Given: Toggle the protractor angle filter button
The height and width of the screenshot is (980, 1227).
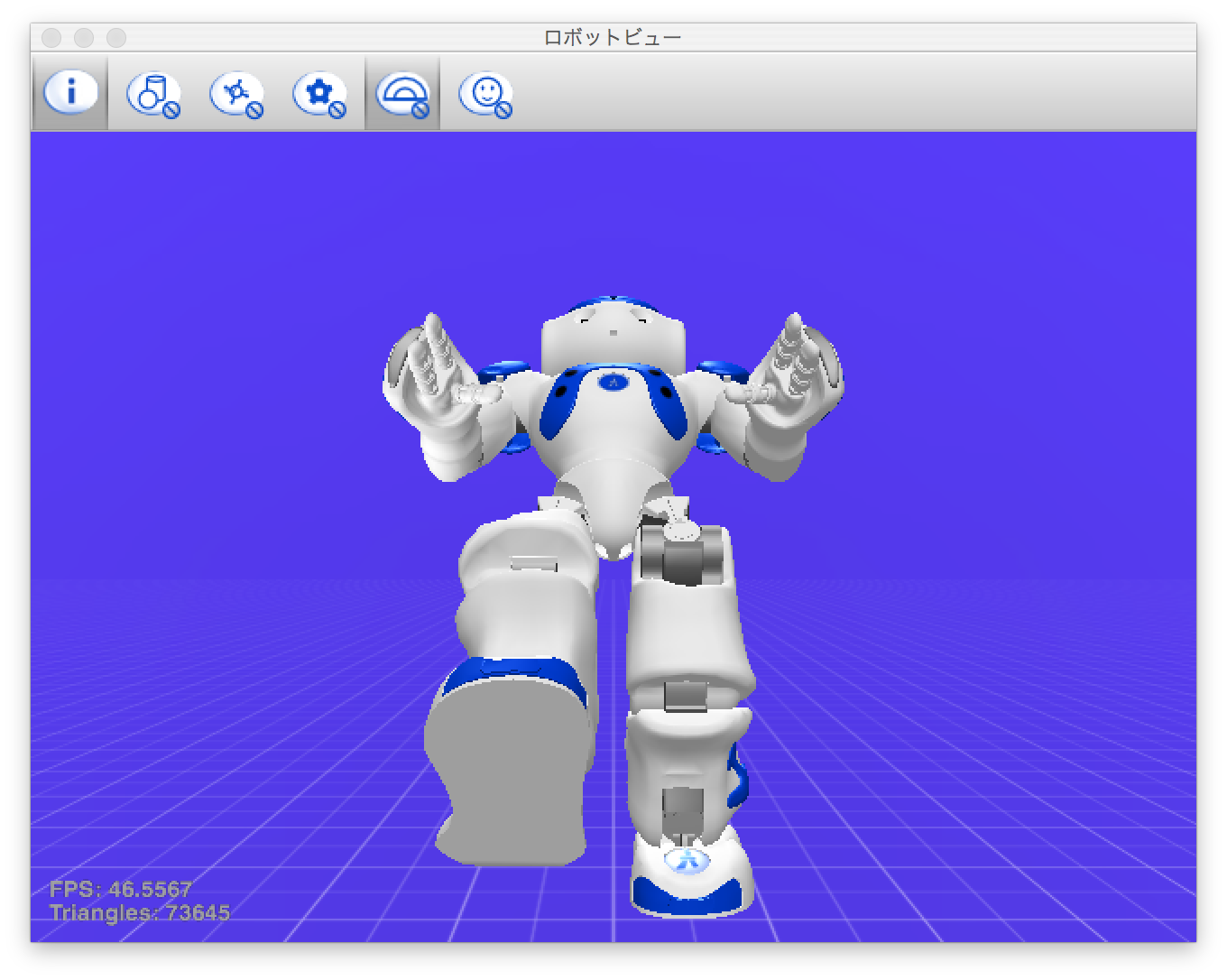Looking at the screenshot, I should 402,93.
